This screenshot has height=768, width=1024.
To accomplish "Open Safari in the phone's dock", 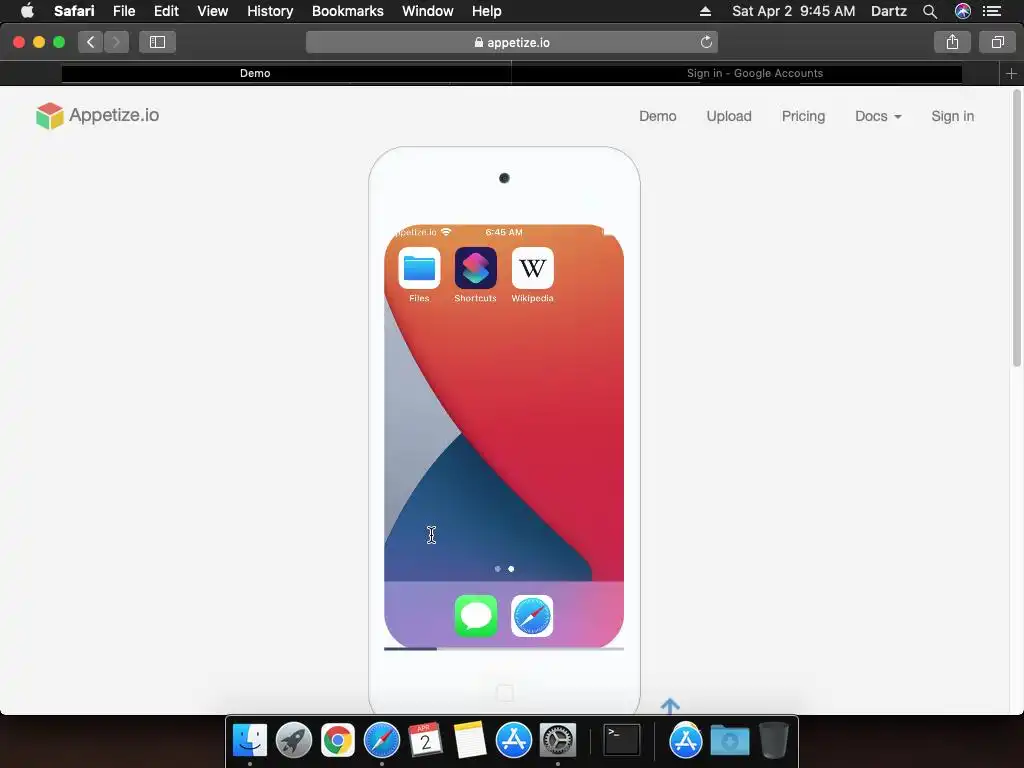I will tap(532, 615).
